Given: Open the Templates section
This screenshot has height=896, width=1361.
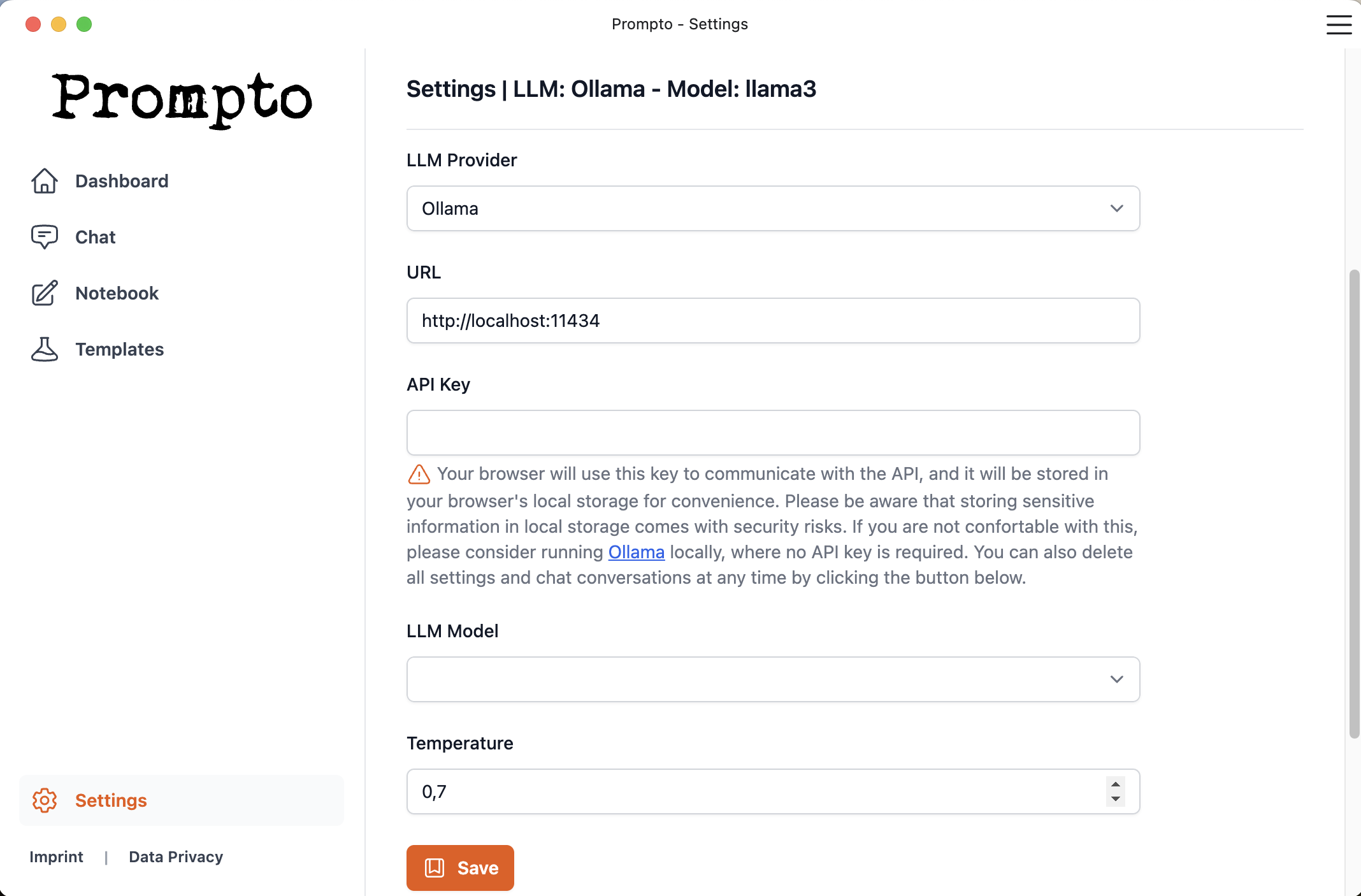Looking at the screenshot, I should click(119, 349).
